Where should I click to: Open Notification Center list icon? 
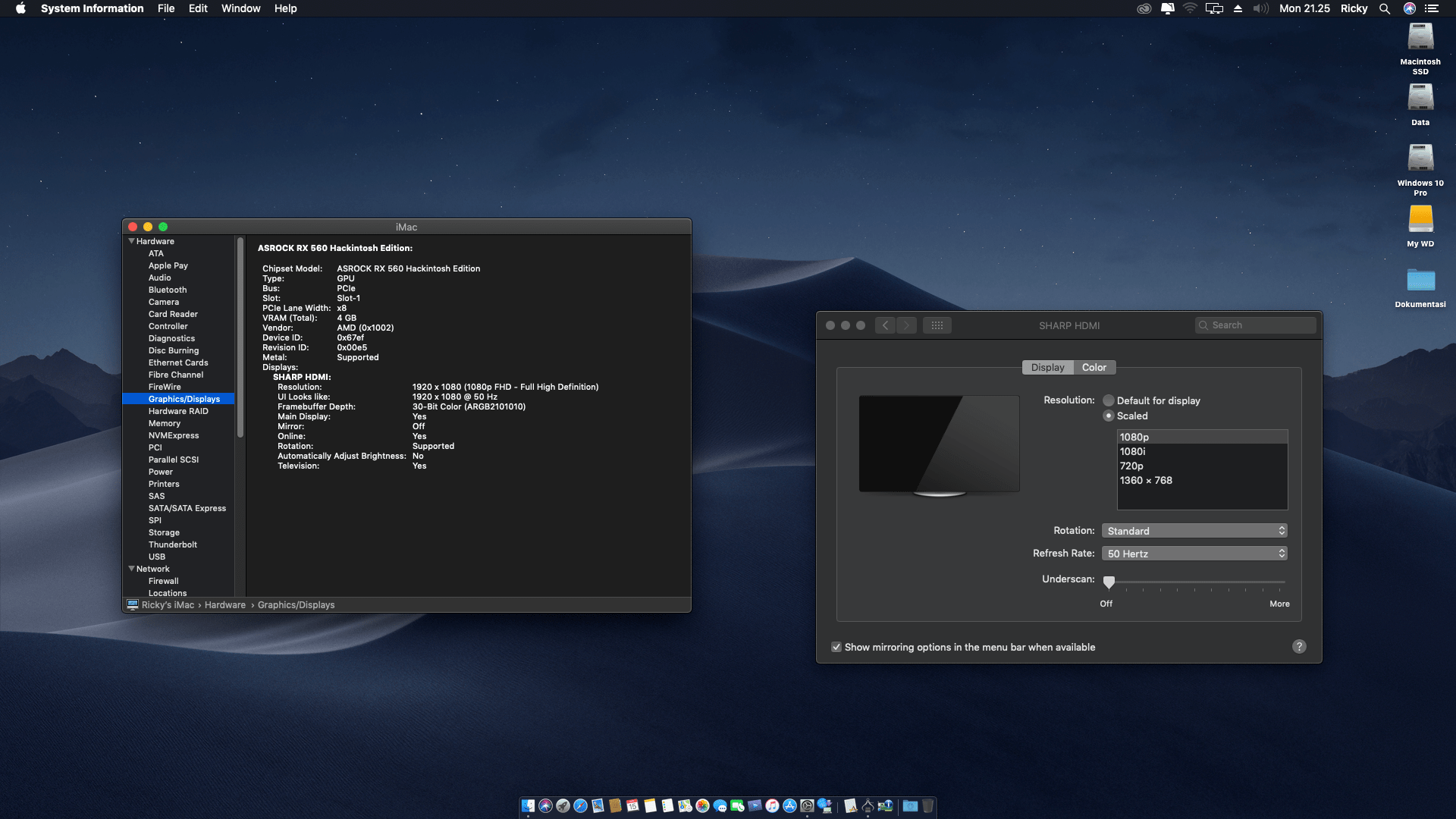[1432, 8]
